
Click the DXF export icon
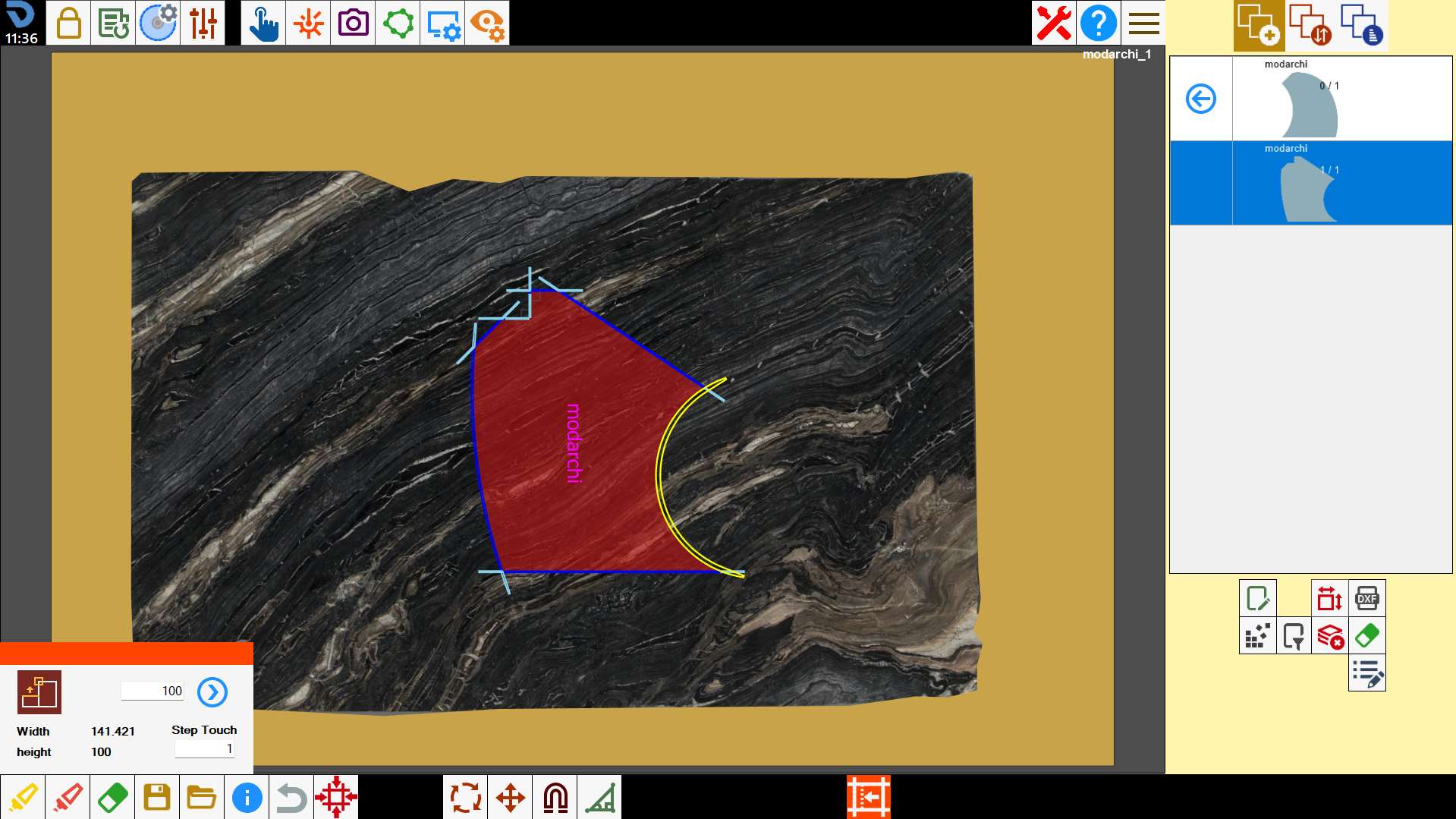(1367, 598)
